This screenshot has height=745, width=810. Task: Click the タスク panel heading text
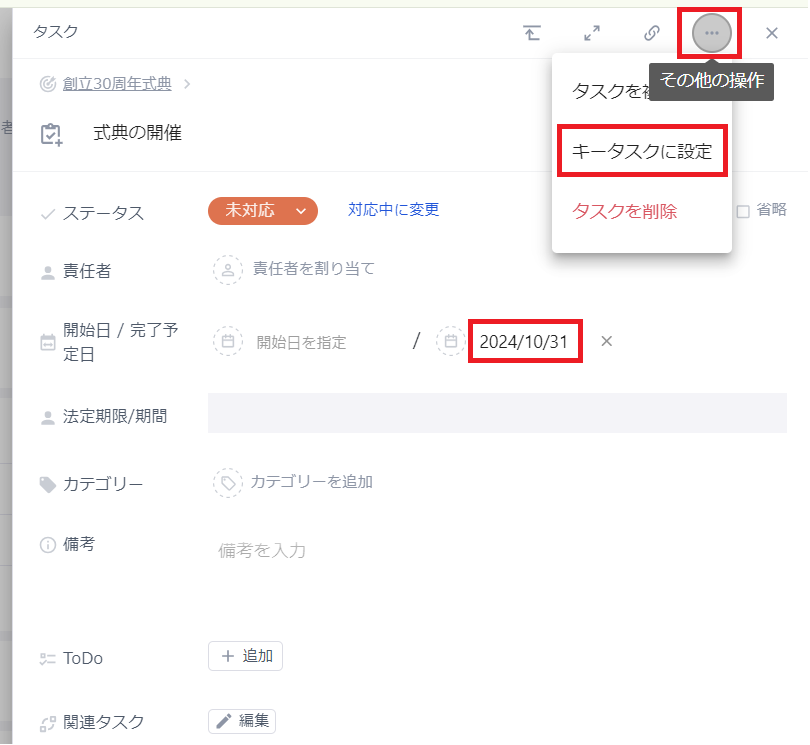click(x=56, y=32)
